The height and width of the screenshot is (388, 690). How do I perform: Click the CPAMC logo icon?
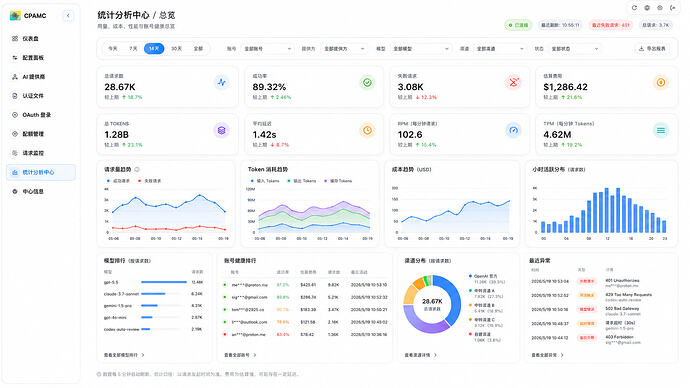coord(15,16)
